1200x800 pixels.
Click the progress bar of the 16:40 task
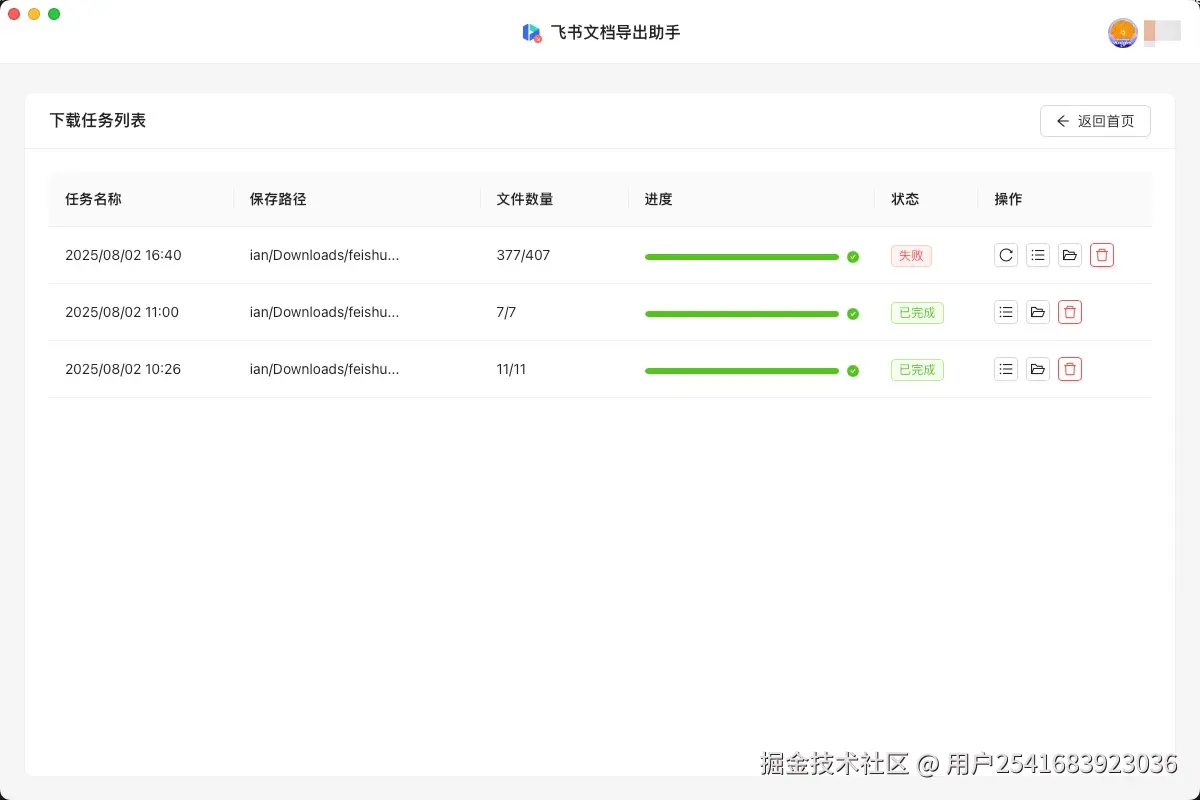click(x=742, y=256)
